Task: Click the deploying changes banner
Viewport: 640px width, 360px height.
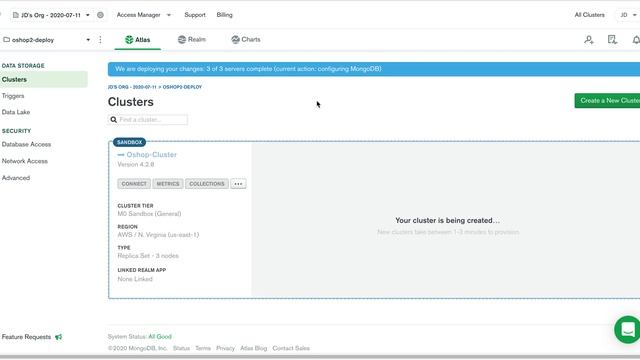Action: (374, 69)
